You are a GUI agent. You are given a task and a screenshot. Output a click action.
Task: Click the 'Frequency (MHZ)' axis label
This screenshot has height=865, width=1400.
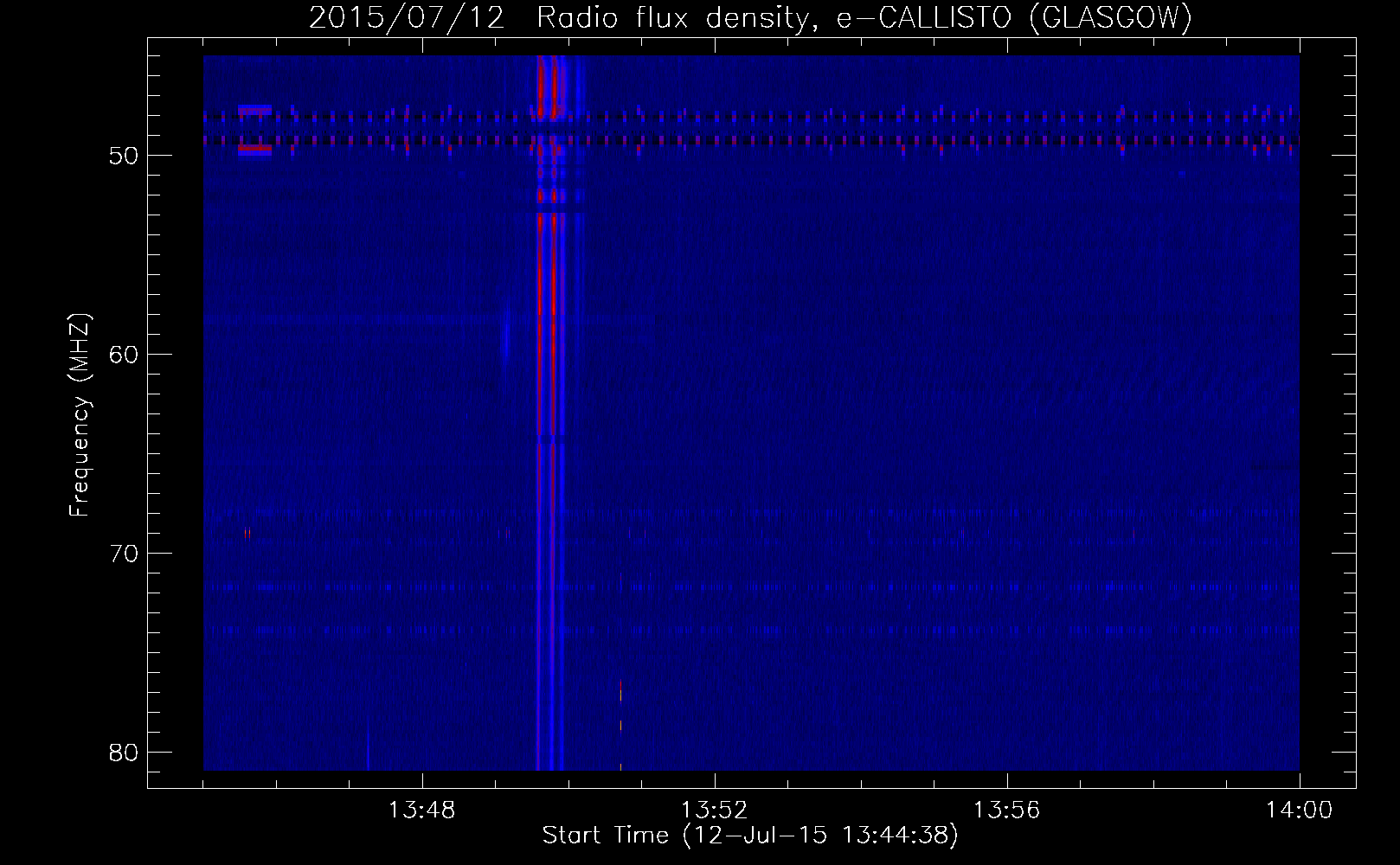click(80, 415)
